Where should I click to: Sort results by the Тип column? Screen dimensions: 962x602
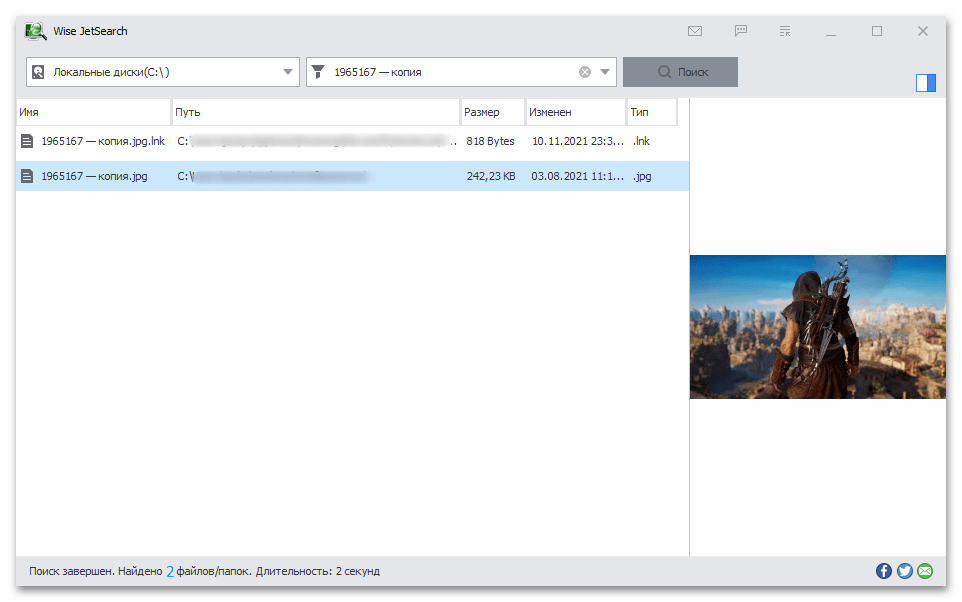pos(651,112)
